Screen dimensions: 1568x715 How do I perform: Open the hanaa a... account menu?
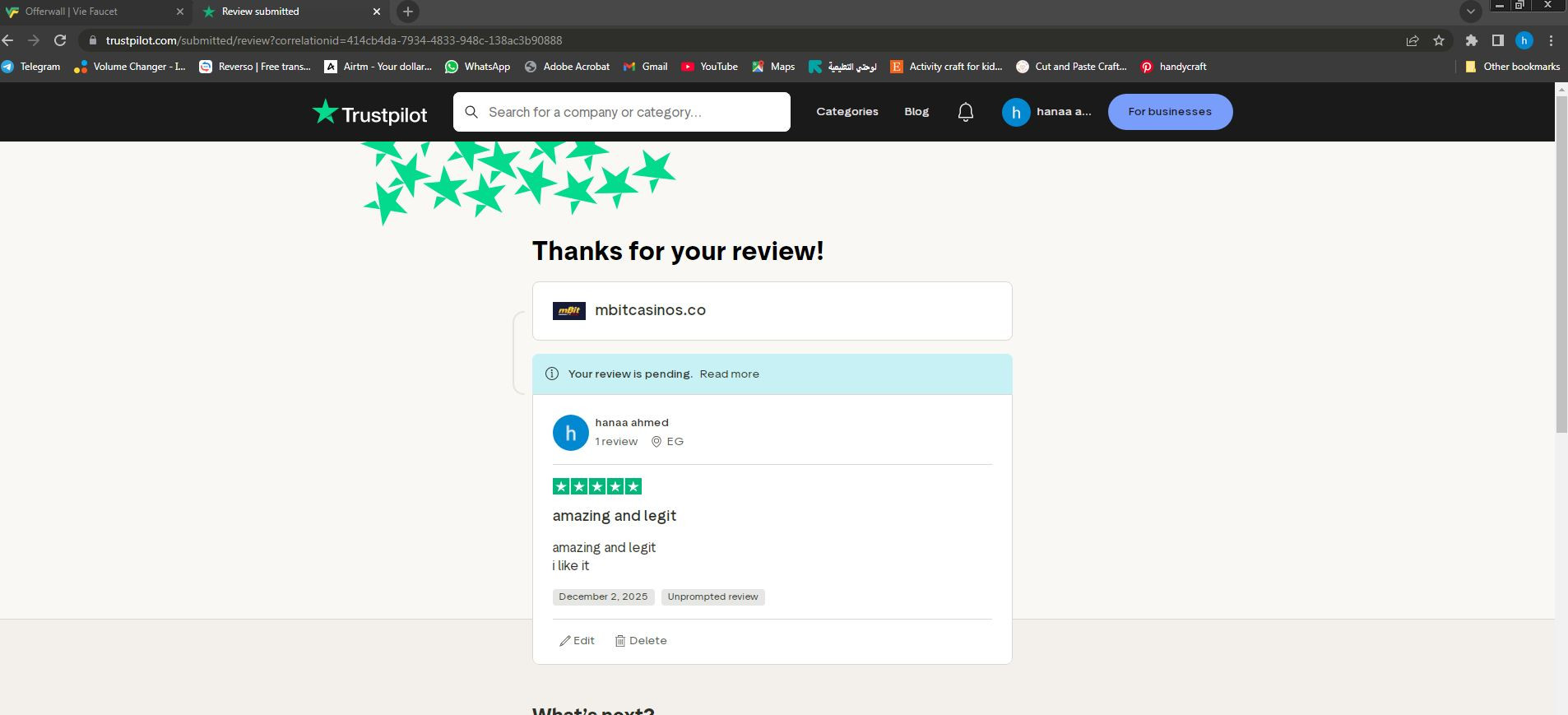click(1047, 112)
